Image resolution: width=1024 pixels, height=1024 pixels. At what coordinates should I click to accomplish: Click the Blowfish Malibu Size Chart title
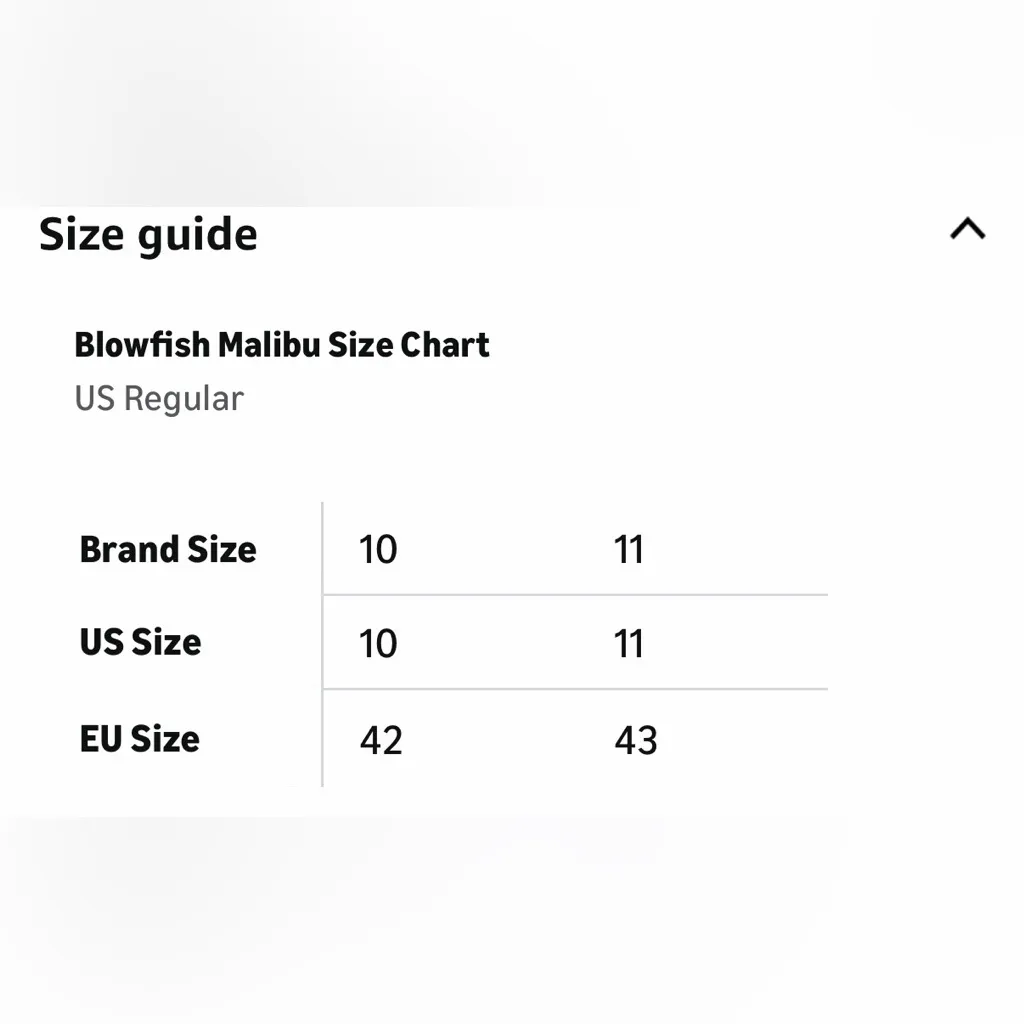[x=282, y=345]
